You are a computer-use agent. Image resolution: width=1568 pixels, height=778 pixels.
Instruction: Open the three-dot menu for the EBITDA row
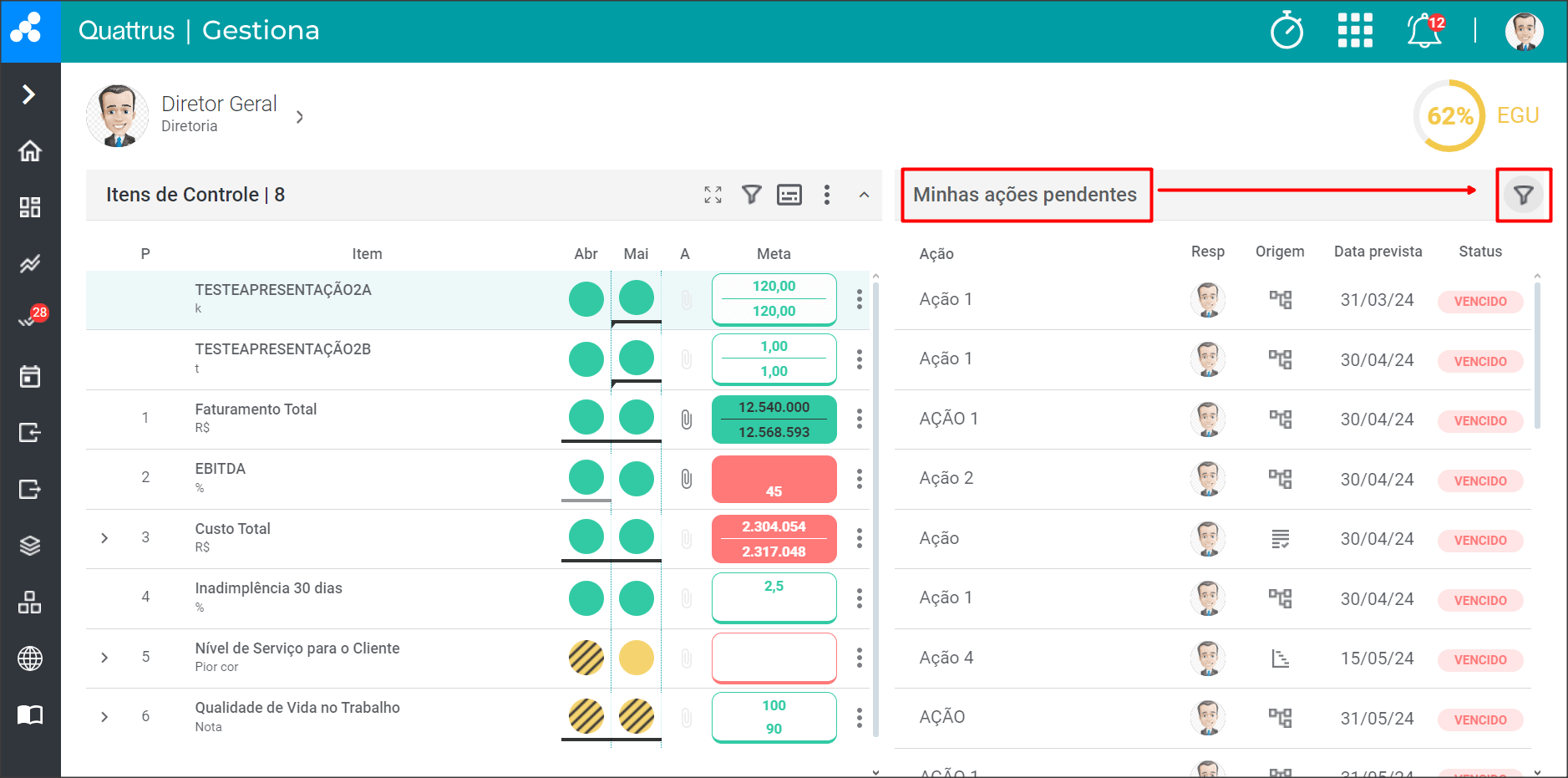coord(859,479)
